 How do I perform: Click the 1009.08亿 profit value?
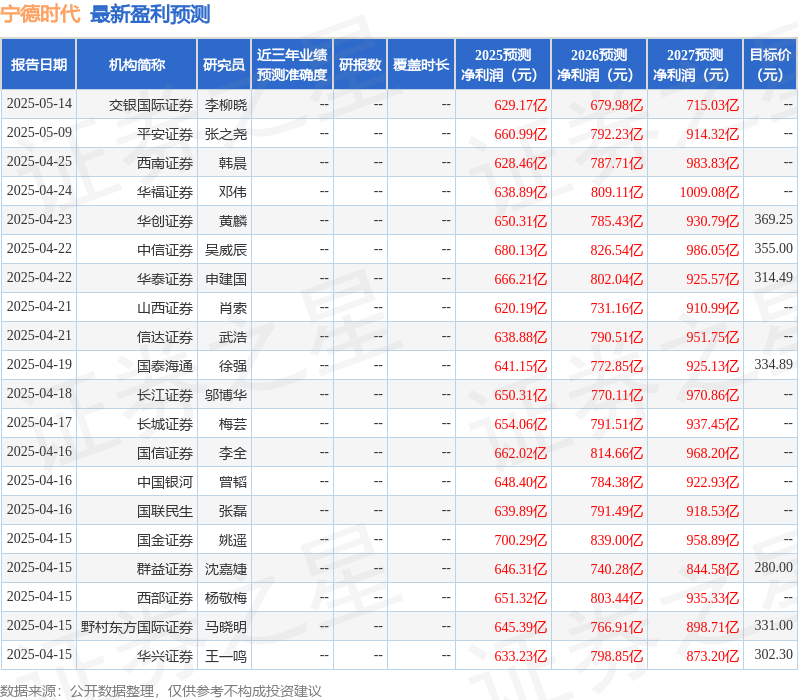tap(709, 192)
